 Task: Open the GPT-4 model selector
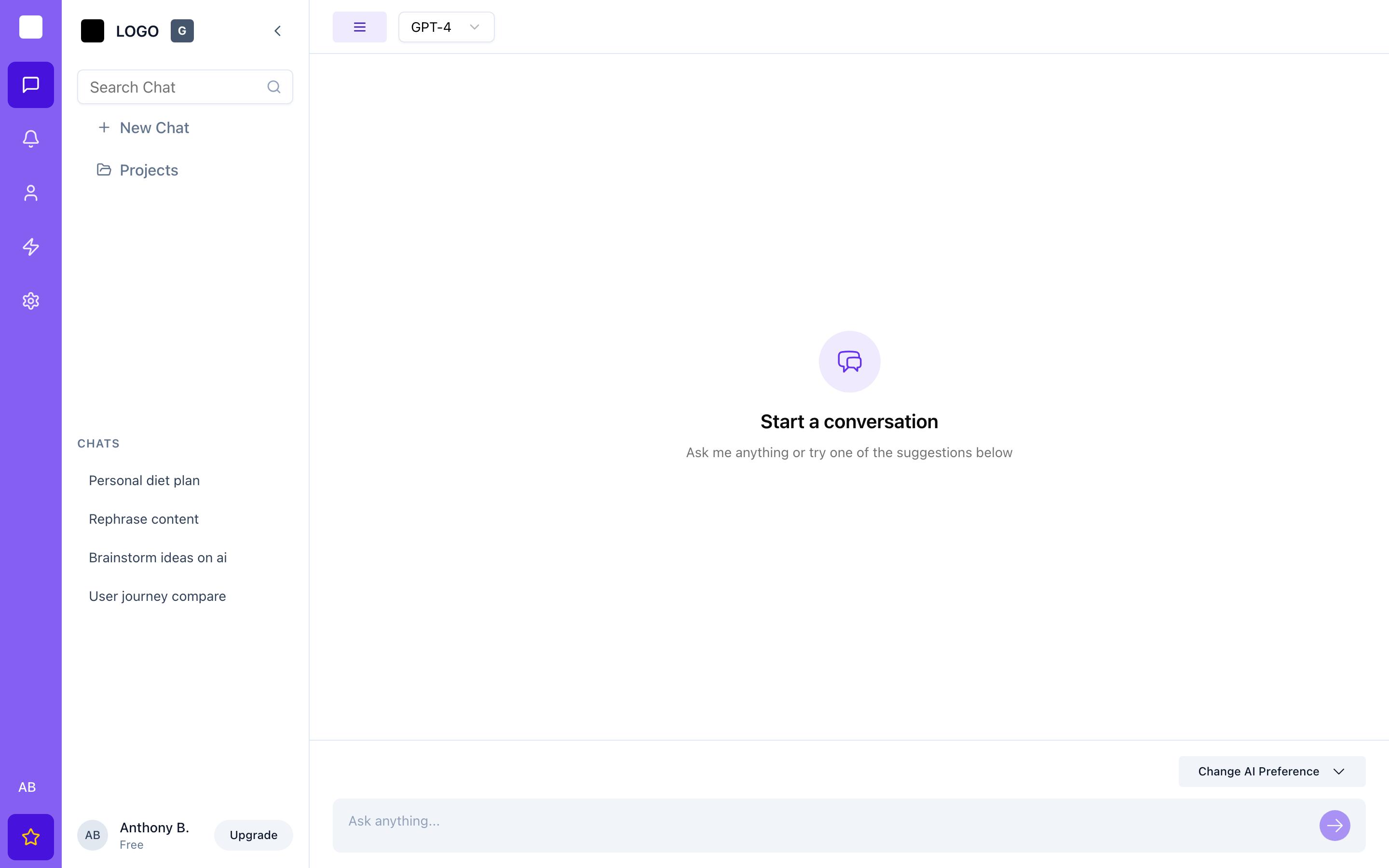pos(446,27)
